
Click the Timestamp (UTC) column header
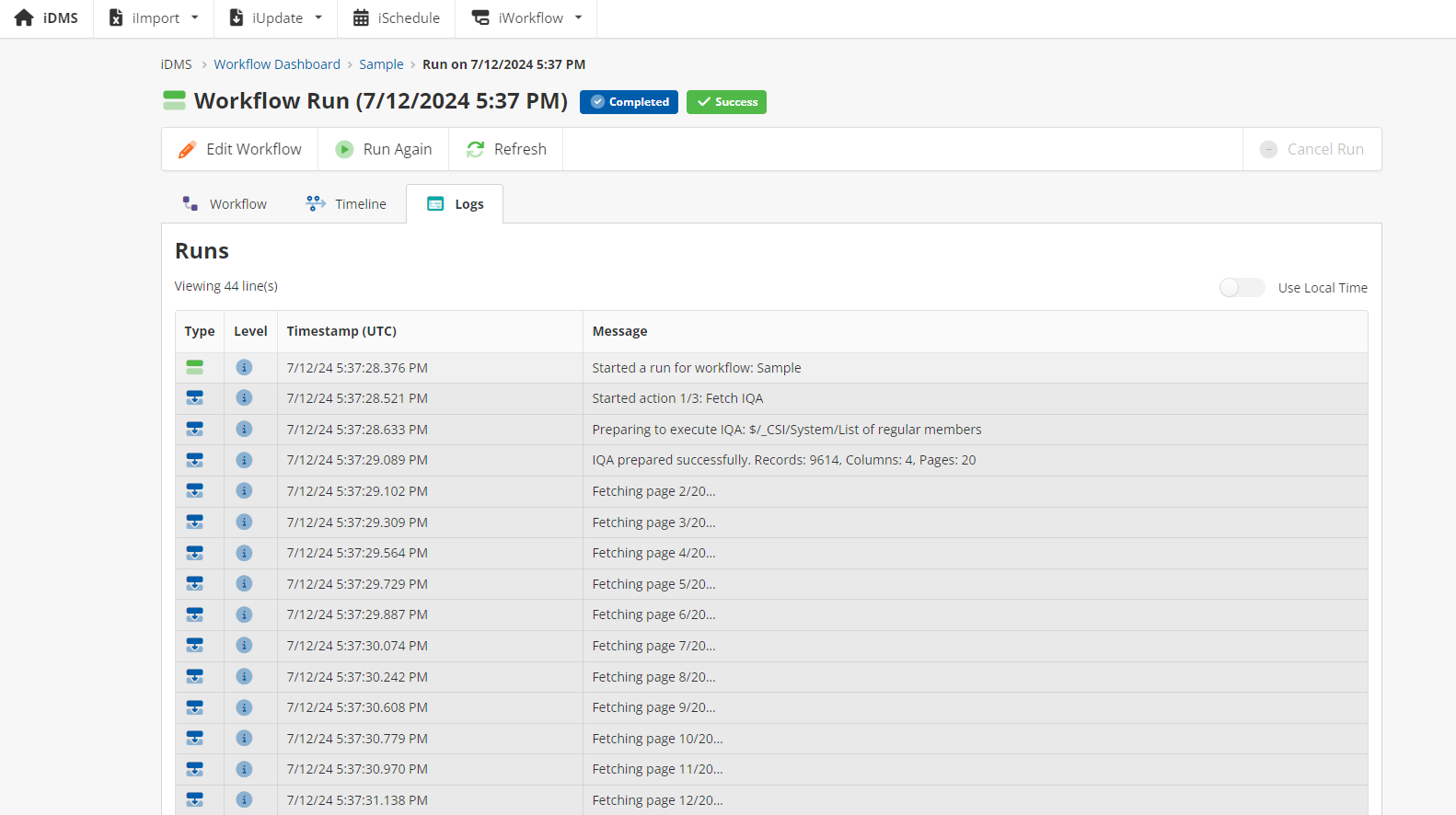(341, 331)
